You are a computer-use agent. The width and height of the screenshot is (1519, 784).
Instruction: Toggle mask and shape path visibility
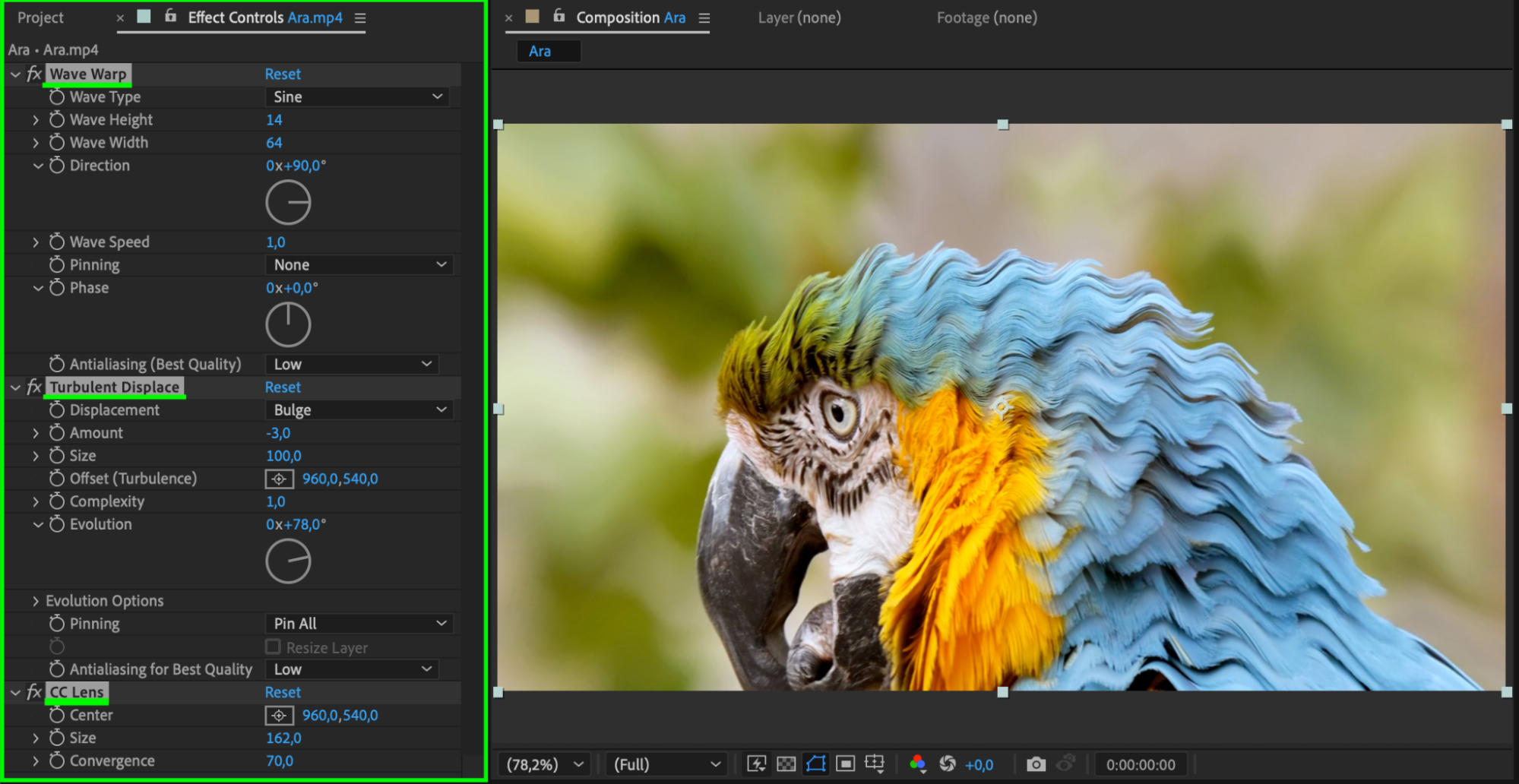tap(815, 764)
